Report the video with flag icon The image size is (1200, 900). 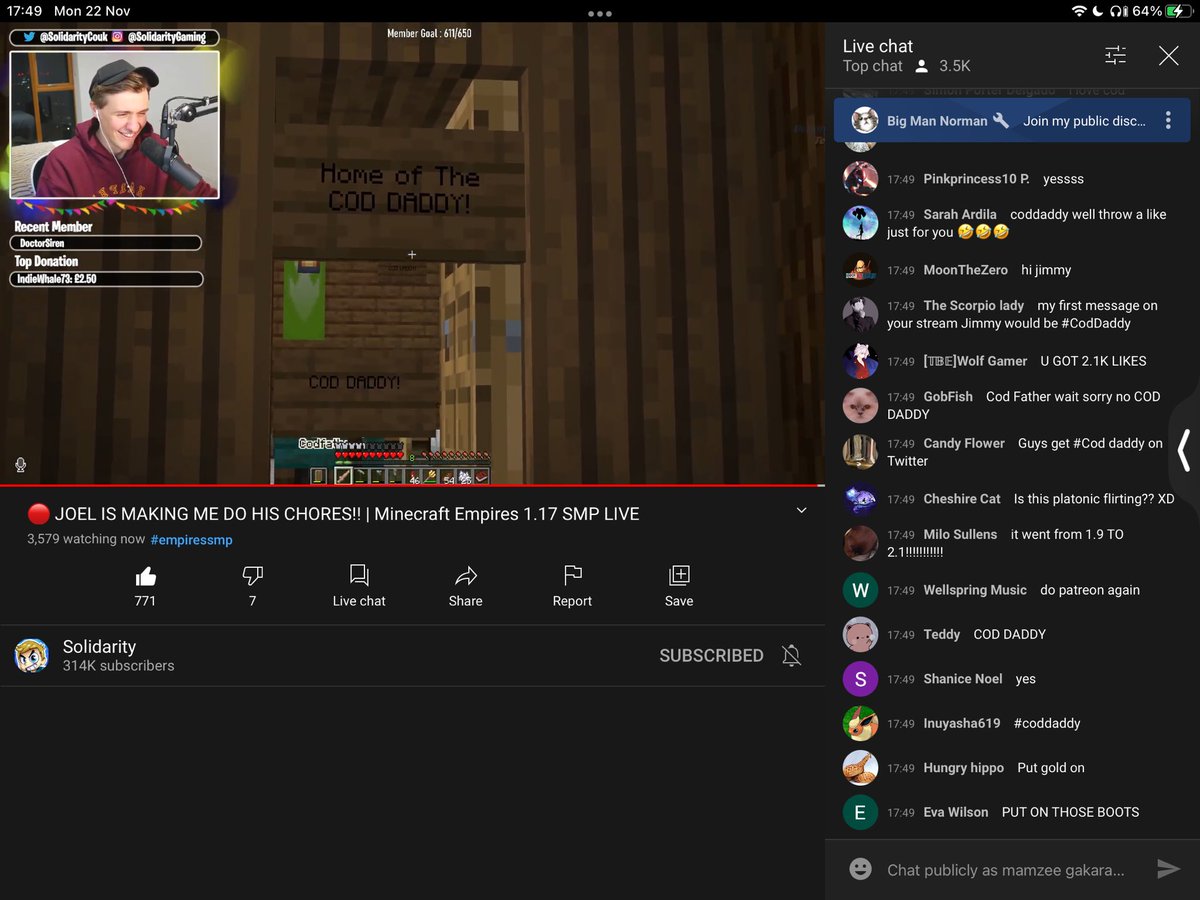tap(572, 586)
